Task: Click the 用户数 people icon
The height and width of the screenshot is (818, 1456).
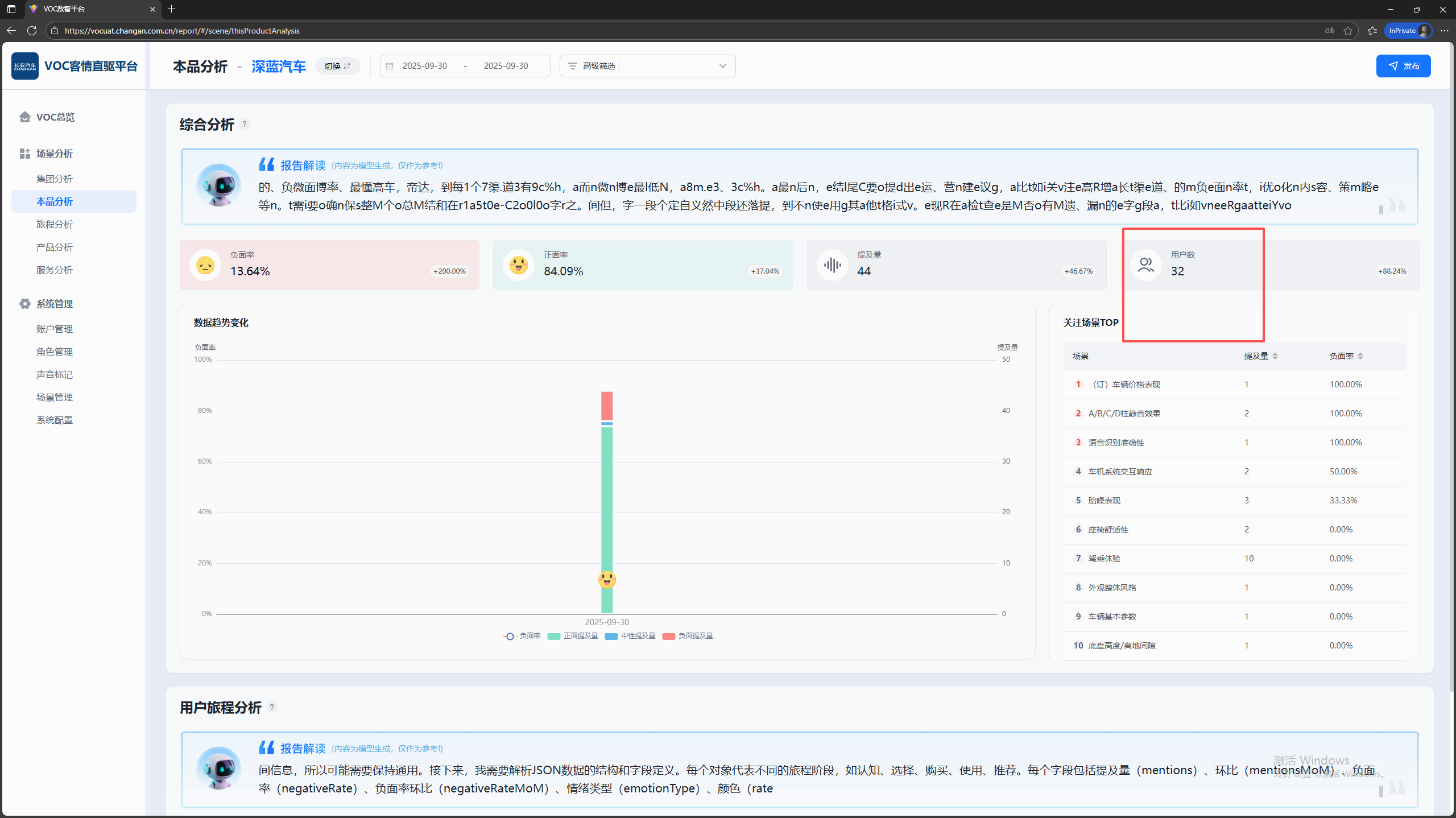Action: coord(1145,265)
